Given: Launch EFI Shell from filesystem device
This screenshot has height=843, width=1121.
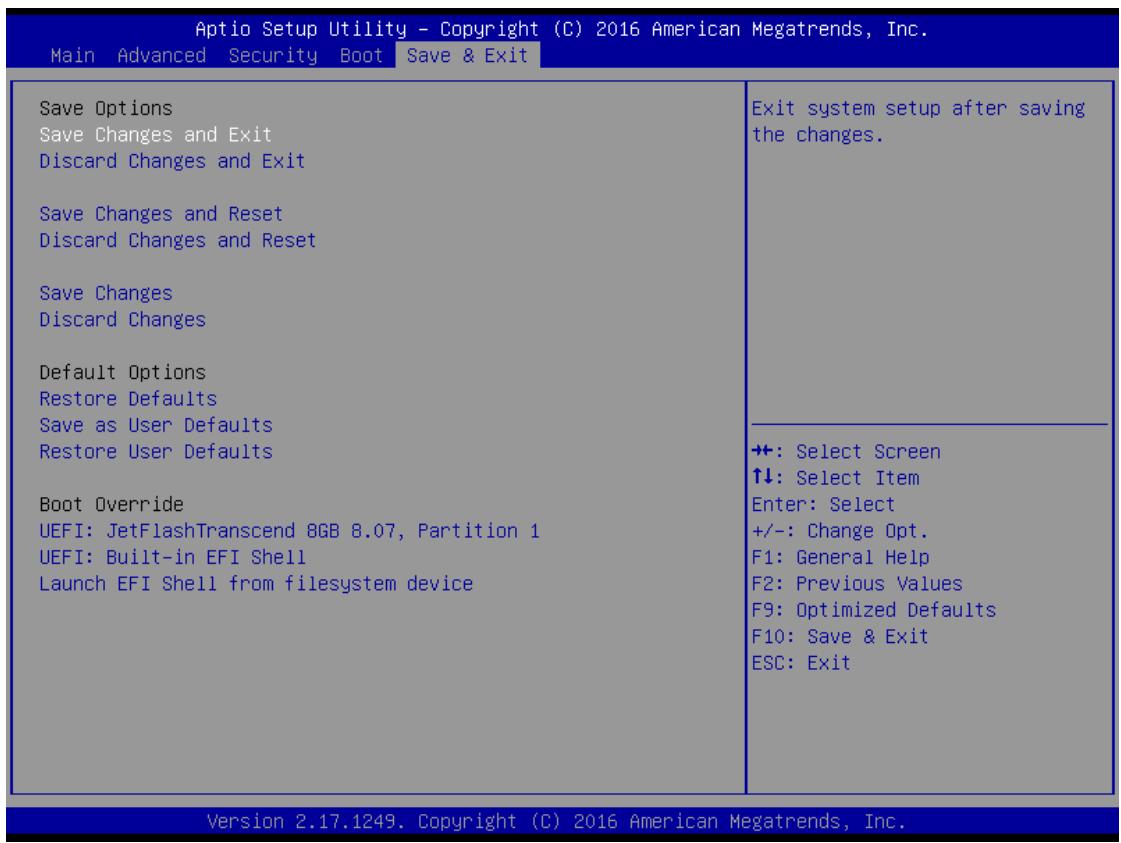Looking at the screenshot, I should (x=256, y=583).
